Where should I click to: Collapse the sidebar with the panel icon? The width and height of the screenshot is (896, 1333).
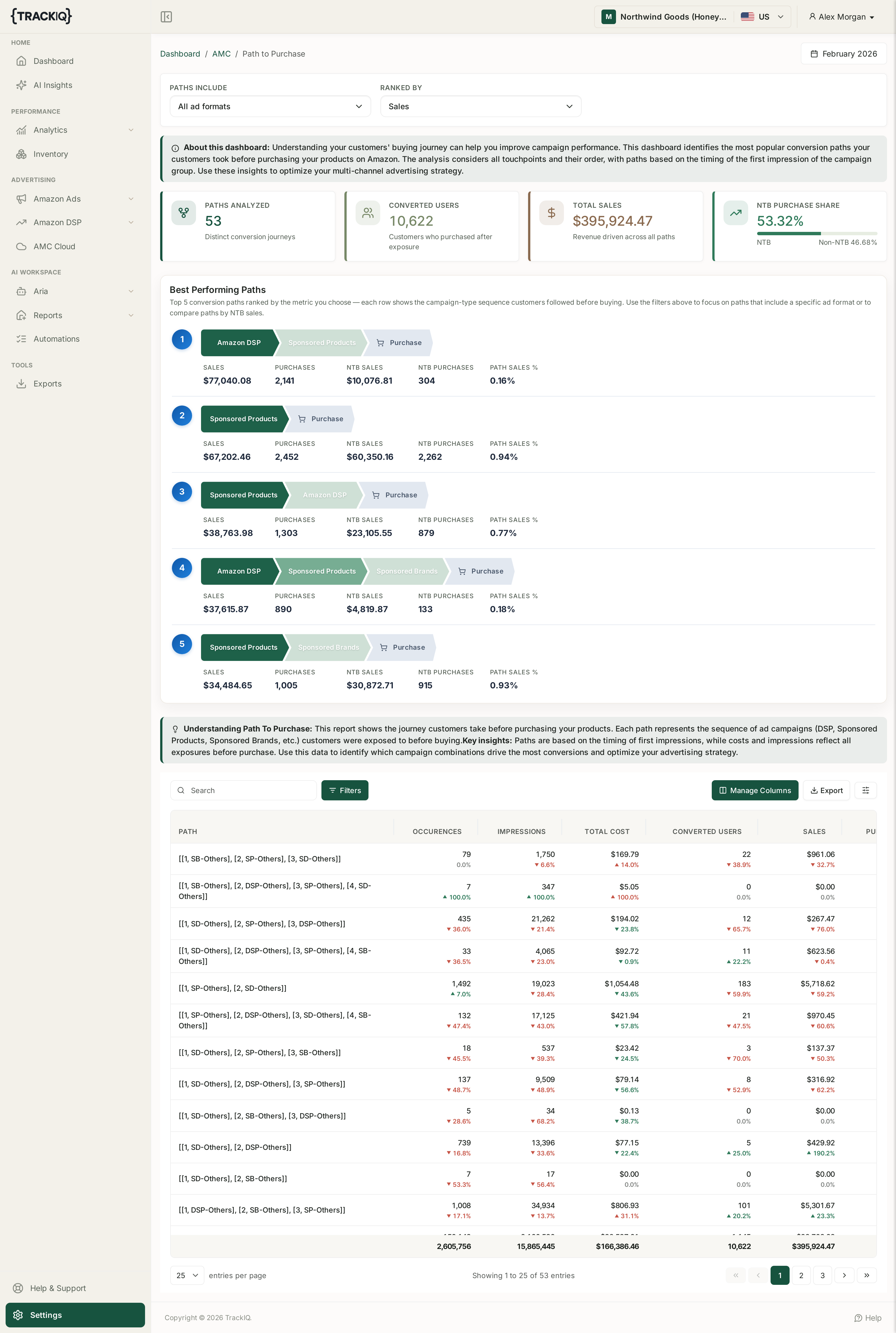[x=166, y=17]
